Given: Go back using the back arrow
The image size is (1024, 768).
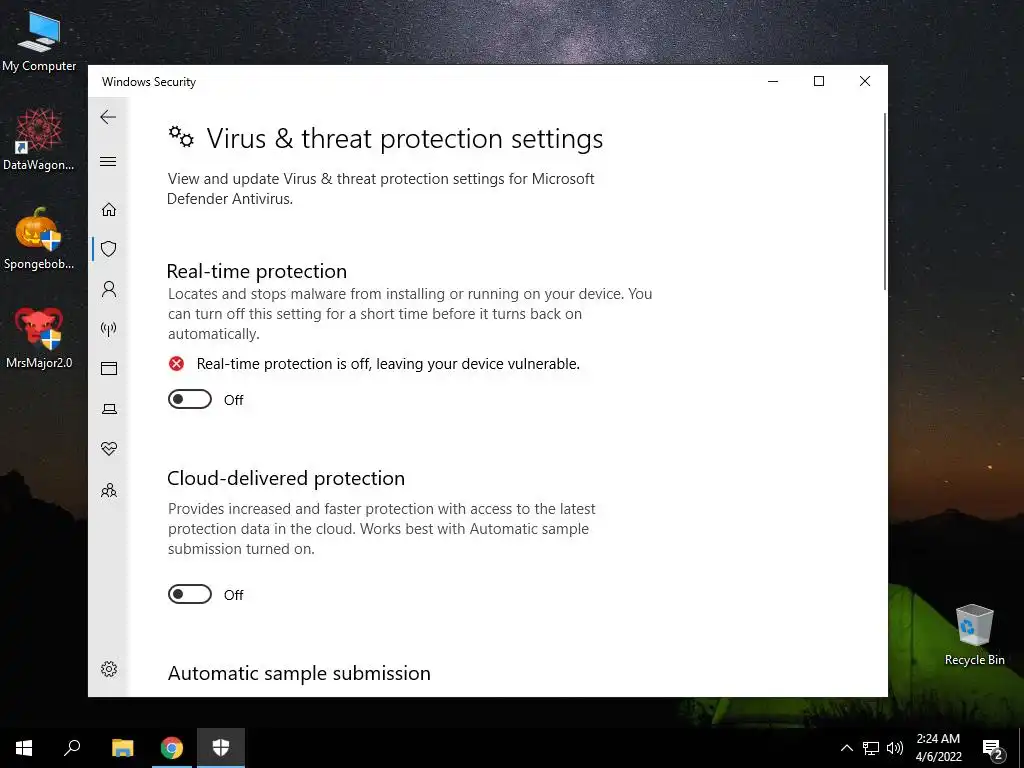Looking at the screenshot, I should (x=108, y=117).
